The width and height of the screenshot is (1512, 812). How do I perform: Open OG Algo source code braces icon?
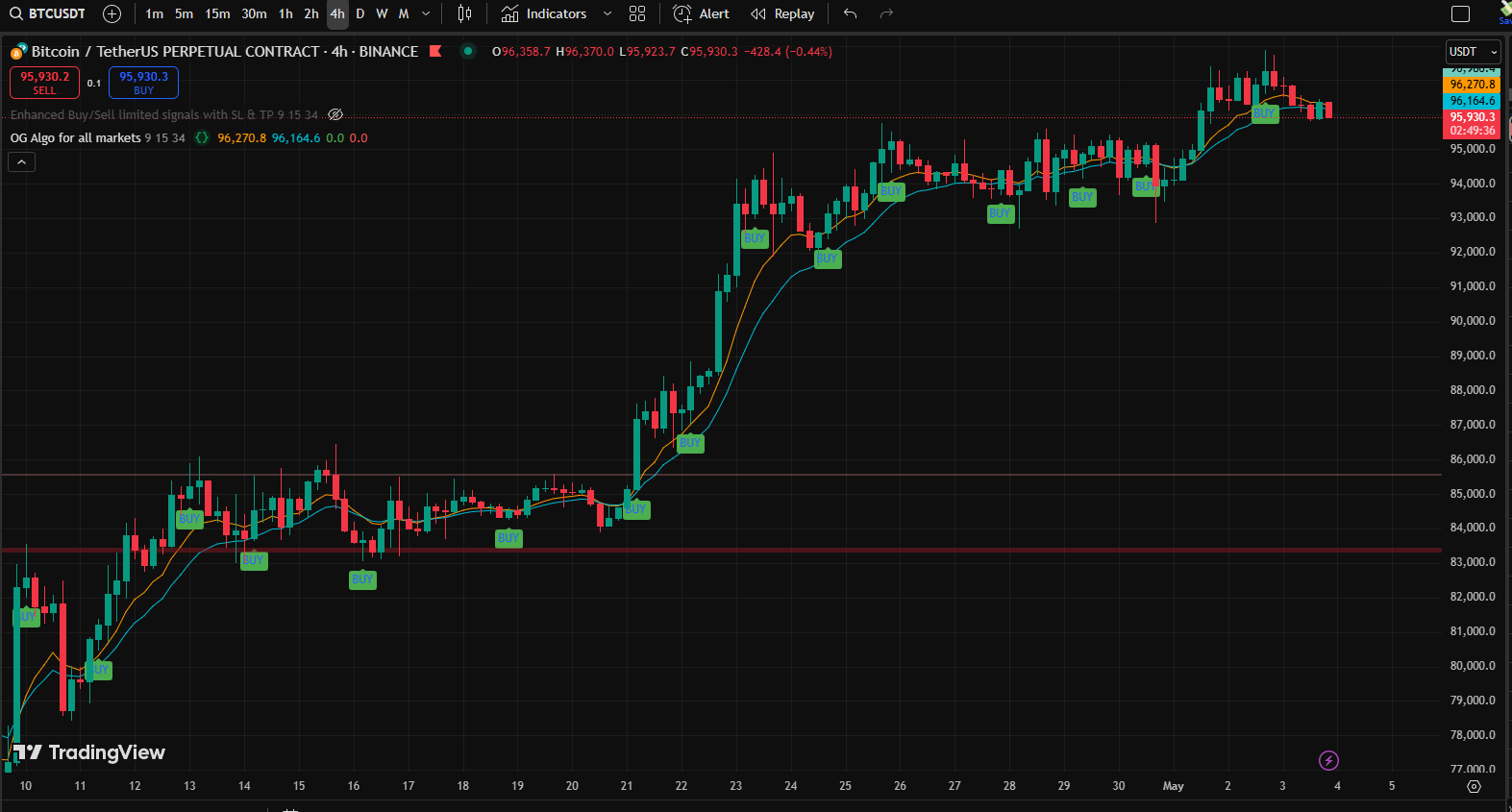202,137
